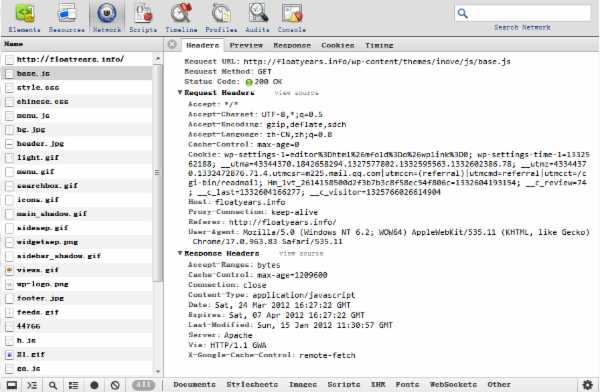
Task: Select the wp-logo.png request
Action: pos(77,284)
